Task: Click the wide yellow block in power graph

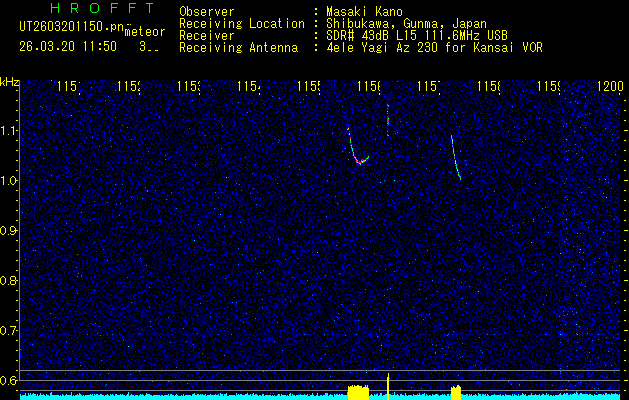Action: pyautogui.click(x=357, y=391)
